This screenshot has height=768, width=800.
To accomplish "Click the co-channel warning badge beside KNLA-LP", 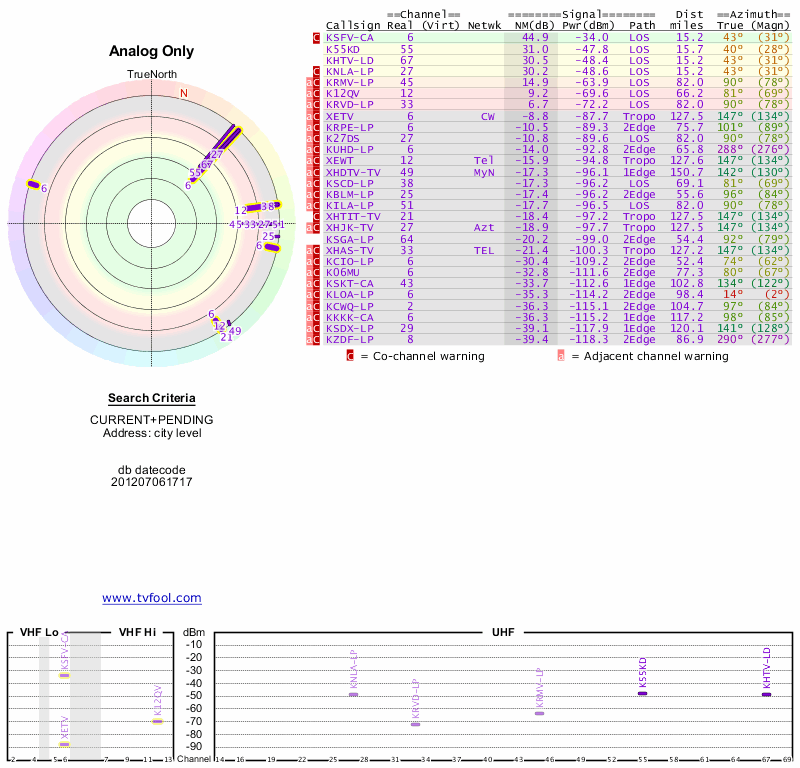I will (x=316, y=71).
